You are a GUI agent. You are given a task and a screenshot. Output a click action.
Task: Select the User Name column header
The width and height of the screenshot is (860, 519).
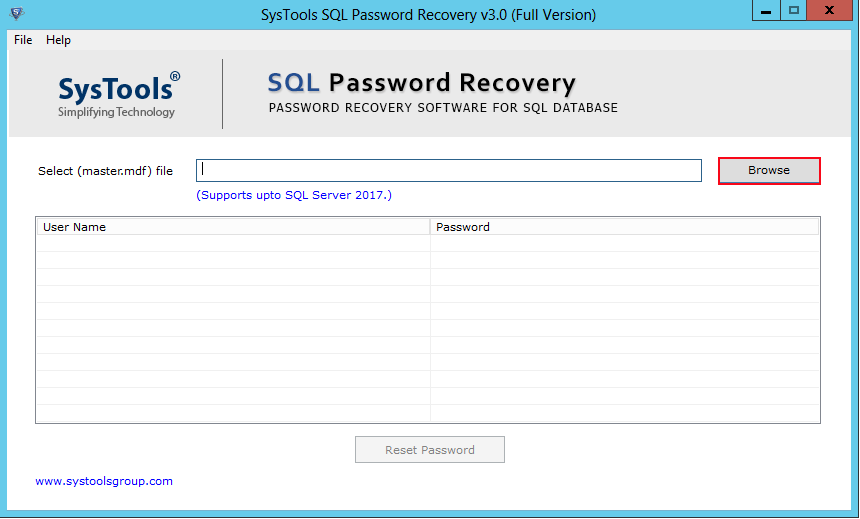(x=233, y=227)
